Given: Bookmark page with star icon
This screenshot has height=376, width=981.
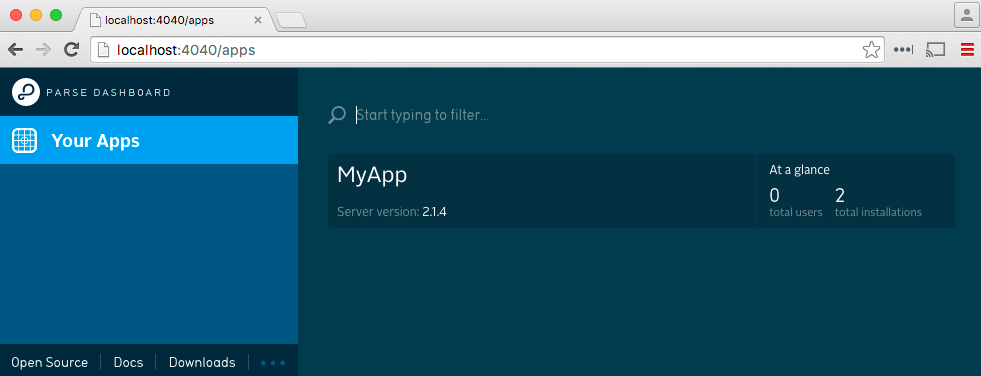Looking at the screenshot, I should point(871,50).
